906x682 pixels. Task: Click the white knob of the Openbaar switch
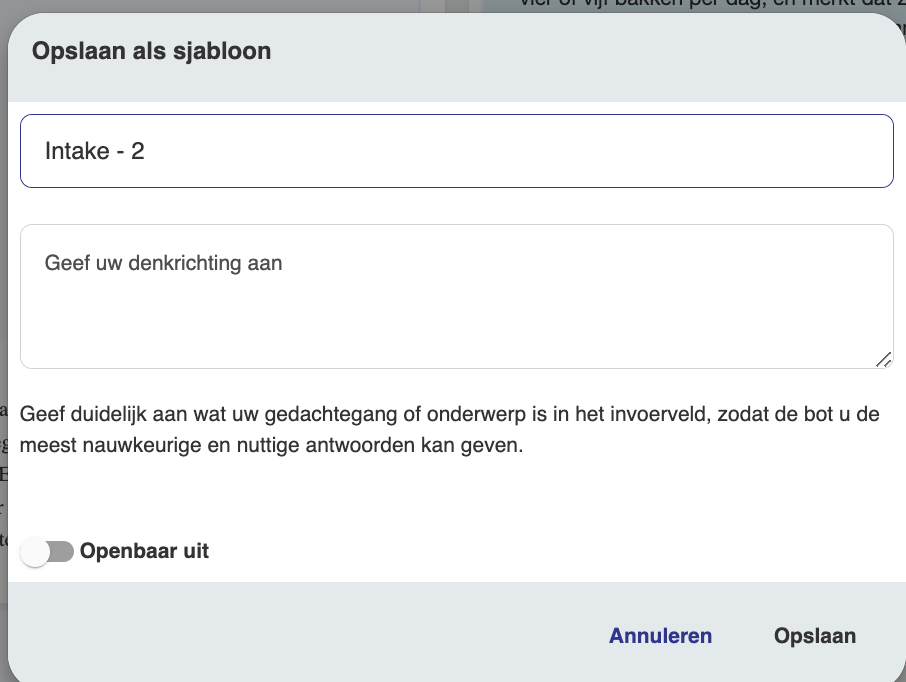pos(35,552)
